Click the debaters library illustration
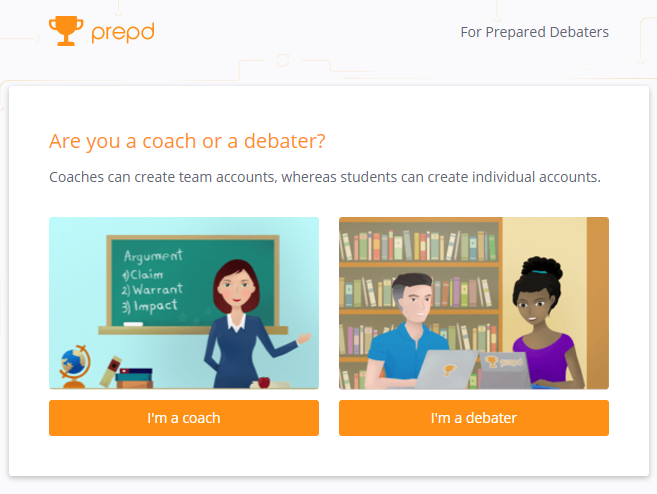This screenshot has height=494, width=657. (x=474, y=303)
